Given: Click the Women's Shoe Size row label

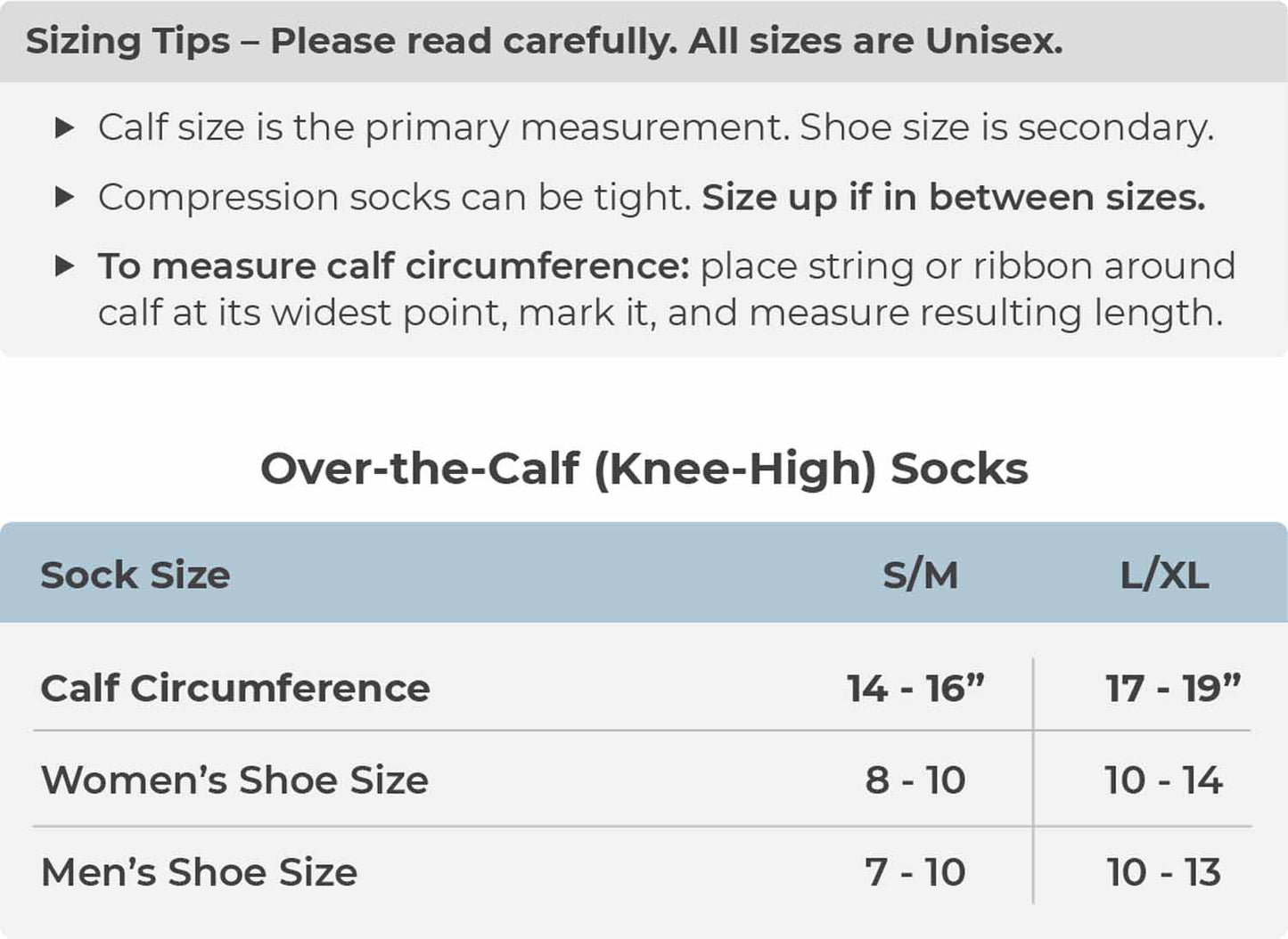Looking at the screenshot, I should (x=235, y=780).
